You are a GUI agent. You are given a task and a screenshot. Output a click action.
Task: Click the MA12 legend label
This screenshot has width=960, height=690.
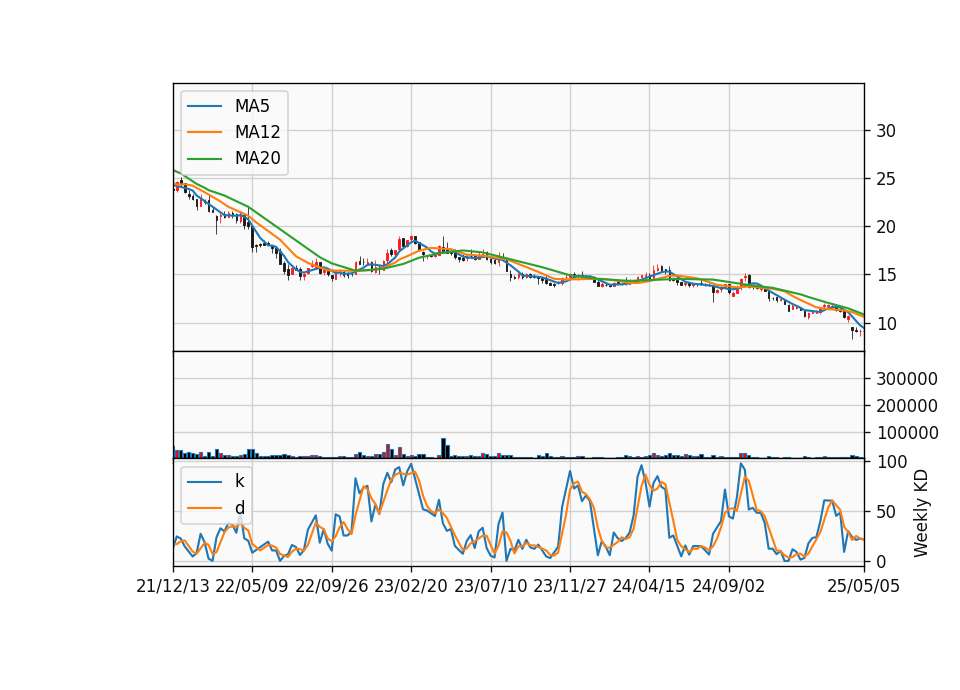(x=257, y=132)
